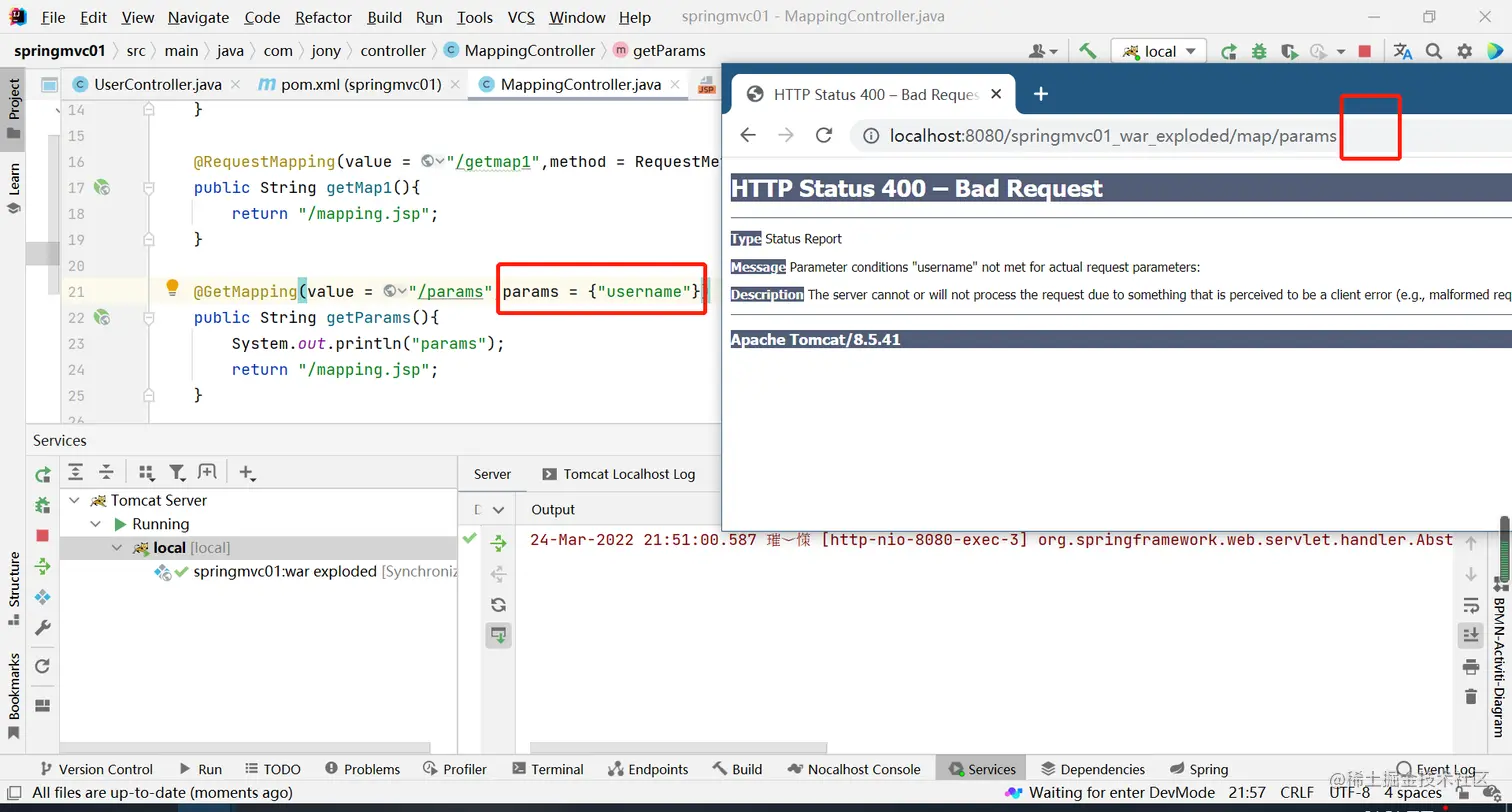
Task: Stop the running app using top toolbar stop
Action: (x=1365, y=51)
